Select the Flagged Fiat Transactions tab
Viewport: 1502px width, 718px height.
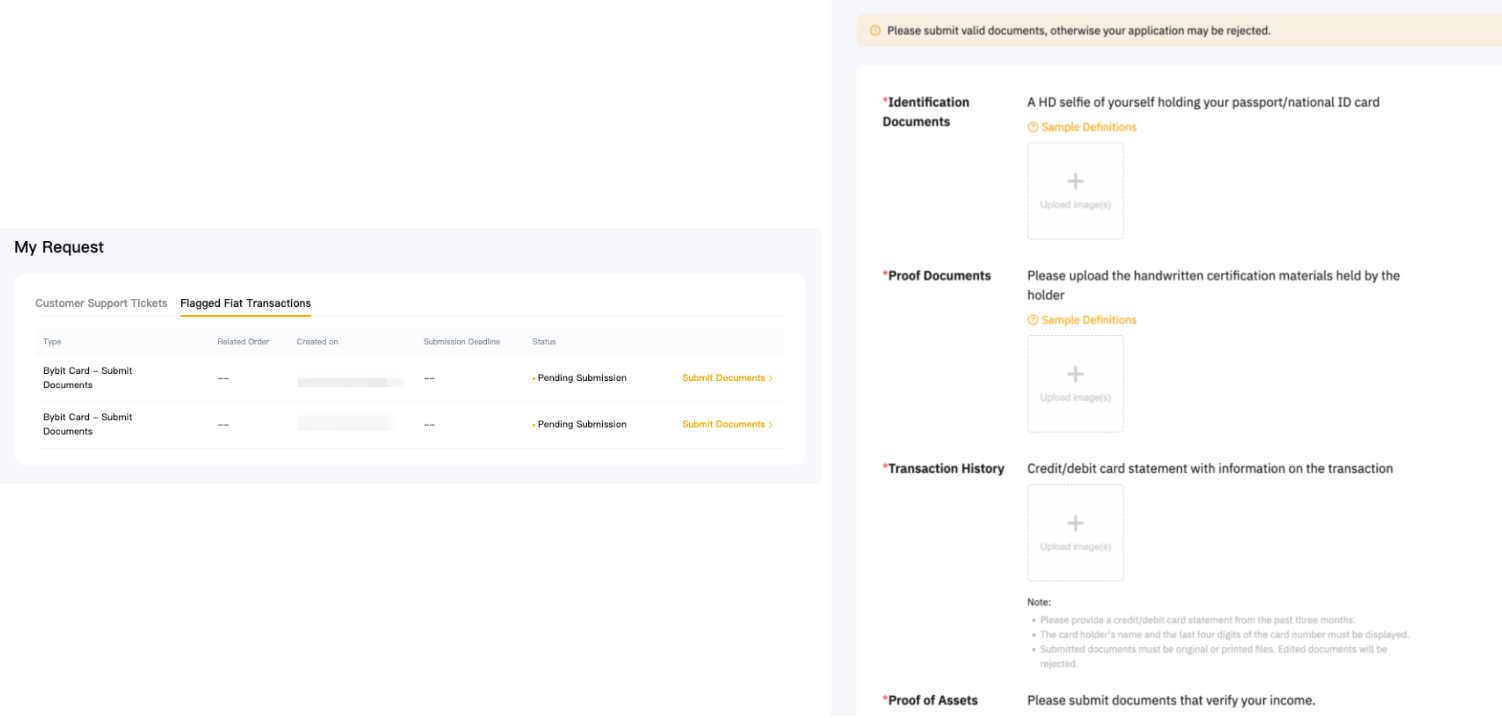point(245,303)
